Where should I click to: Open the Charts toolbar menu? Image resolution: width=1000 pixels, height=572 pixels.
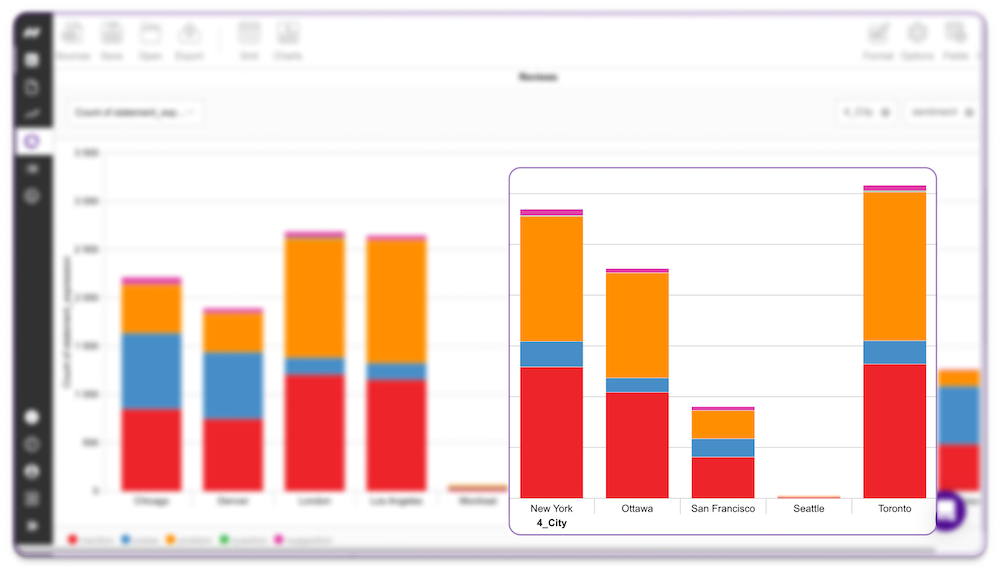pyautogui.click(x=288, y=41)
